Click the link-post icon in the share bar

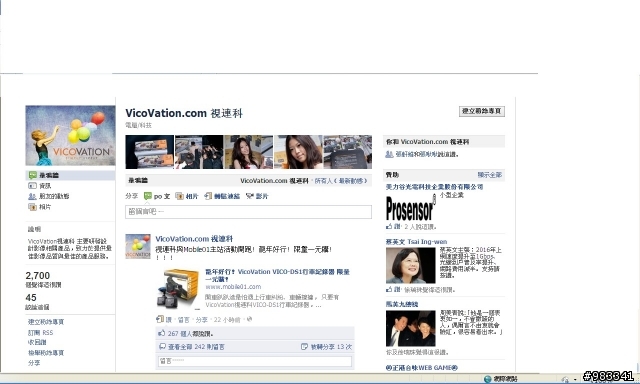click(x=208, y=196)
